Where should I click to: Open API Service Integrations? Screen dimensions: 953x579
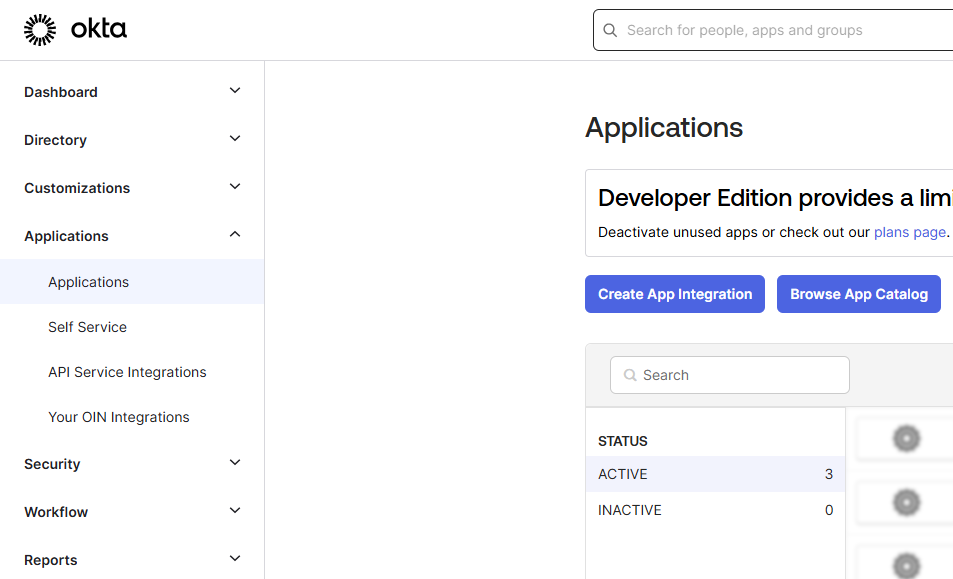tap(128, 372)
